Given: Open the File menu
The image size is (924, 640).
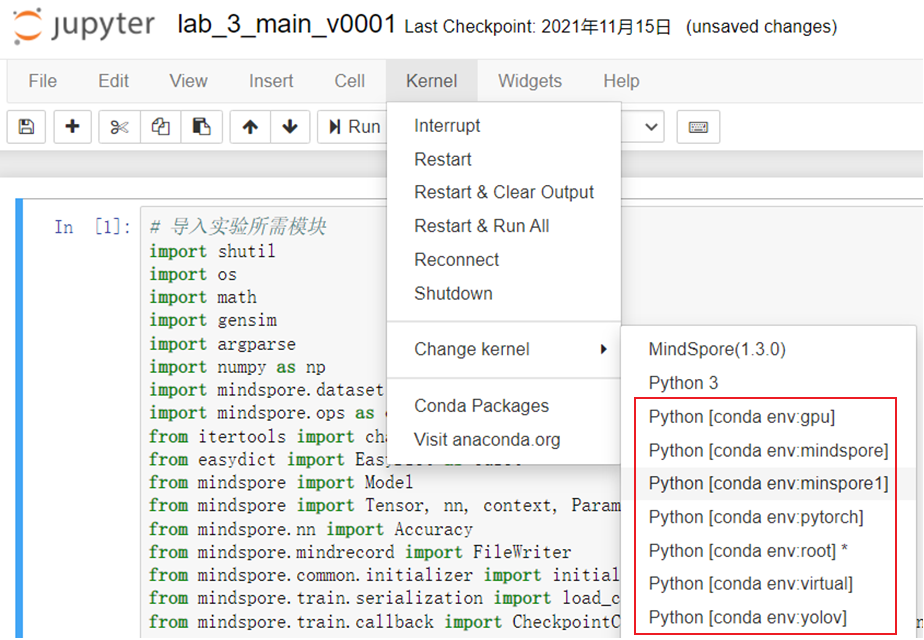Looking at the screenshot, I should [x=42, y=81].
